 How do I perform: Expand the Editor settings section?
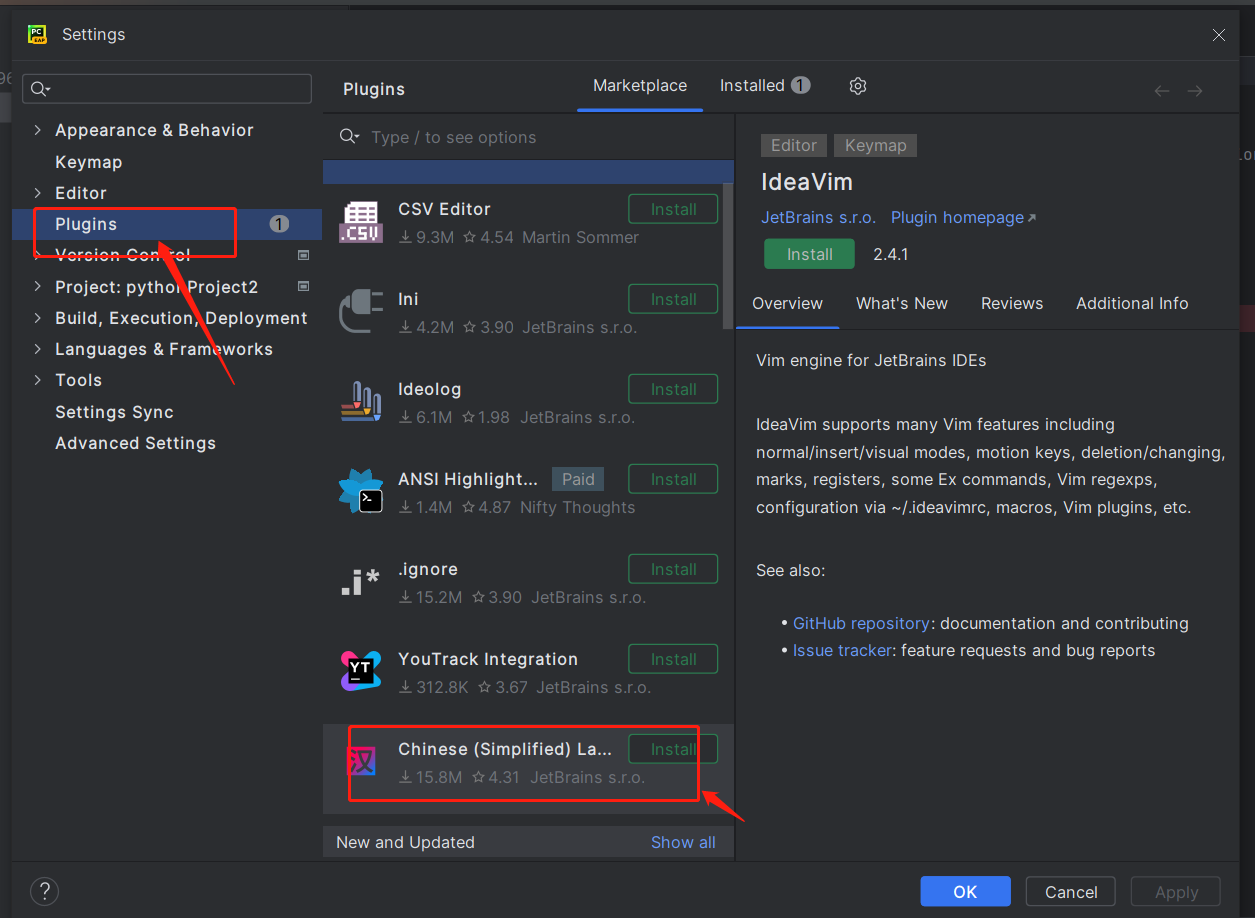pos(38,193)
